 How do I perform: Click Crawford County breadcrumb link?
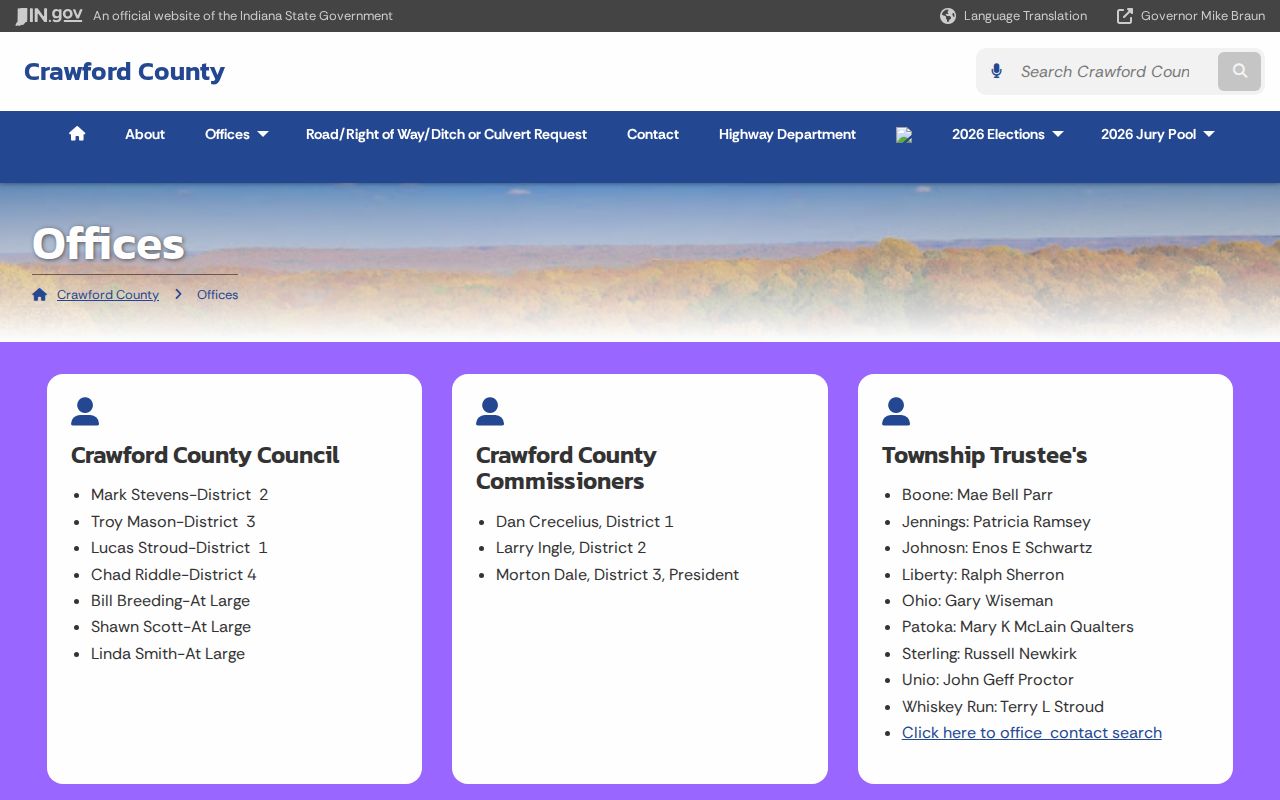[x=108, y=294]
